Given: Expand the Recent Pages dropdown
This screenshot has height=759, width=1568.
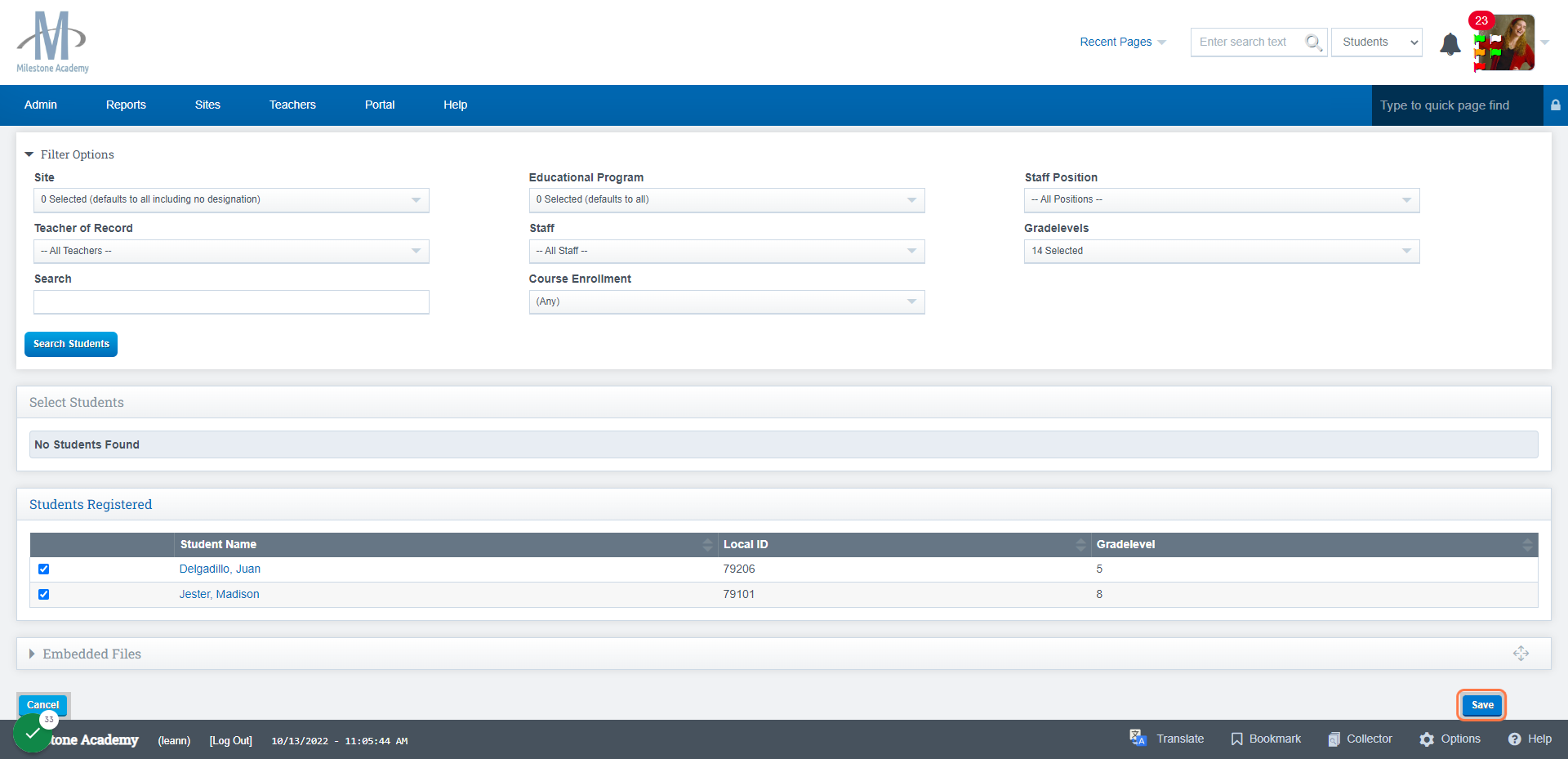Looking at the screenshot, I should pos(1123,42).
